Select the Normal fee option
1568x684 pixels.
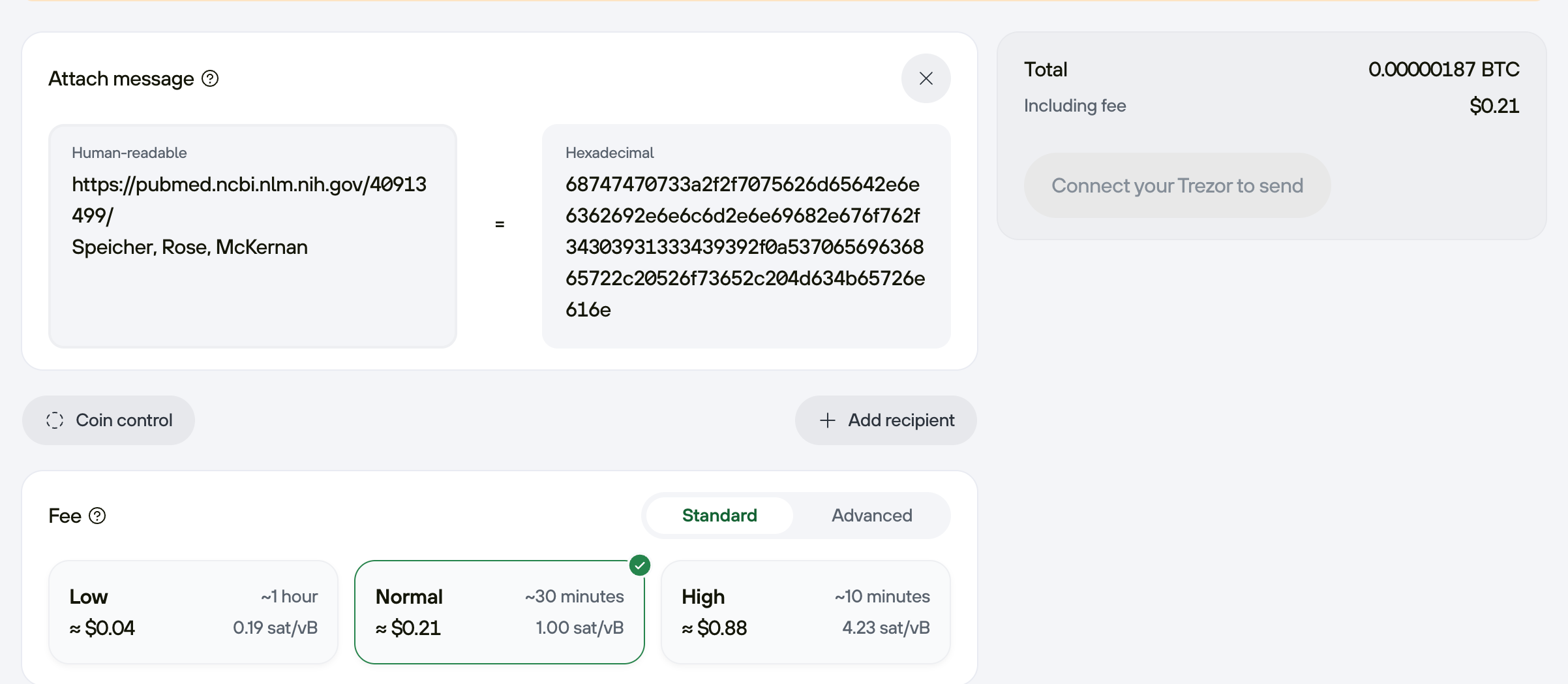tap(500, 612)
